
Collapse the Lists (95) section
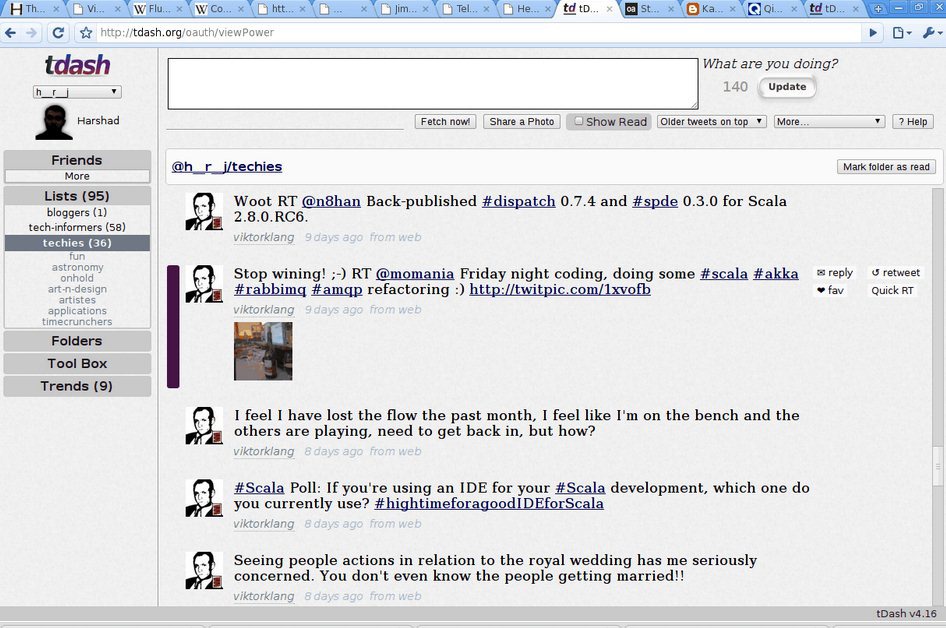[x=77, y=196]
